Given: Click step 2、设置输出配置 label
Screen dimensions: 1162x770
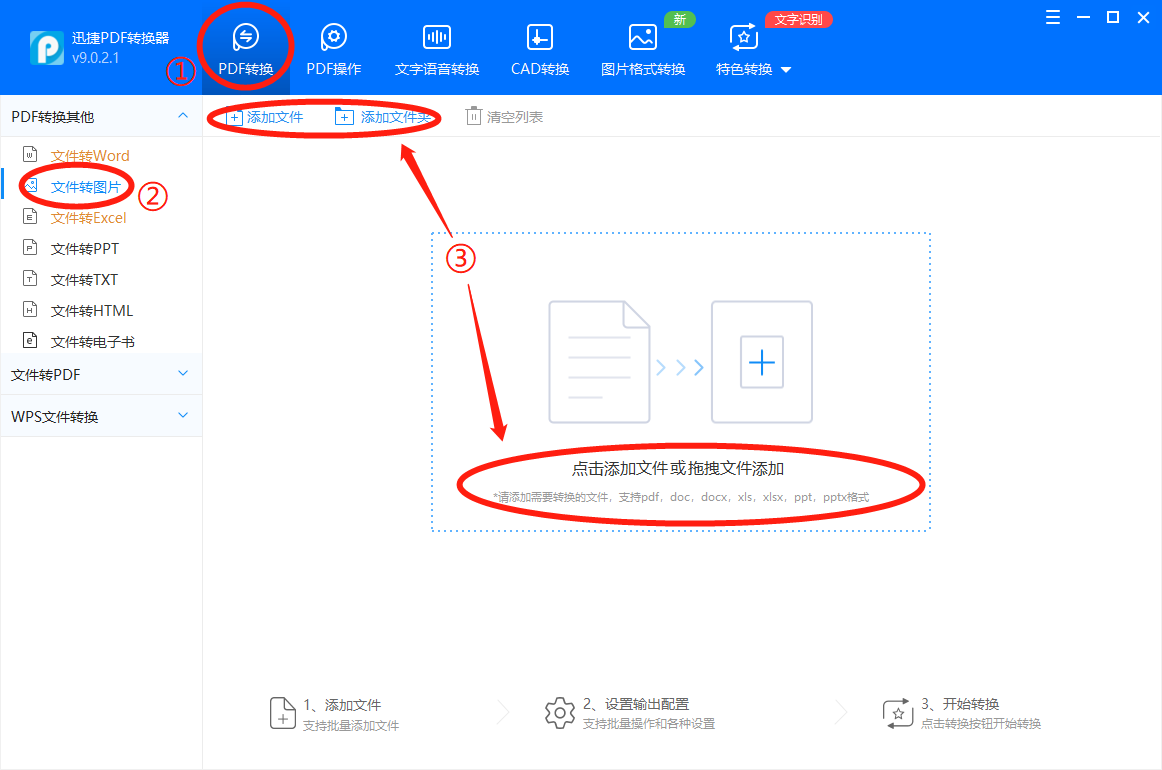Looking at the screenshot, I should [x=636, y=704].
